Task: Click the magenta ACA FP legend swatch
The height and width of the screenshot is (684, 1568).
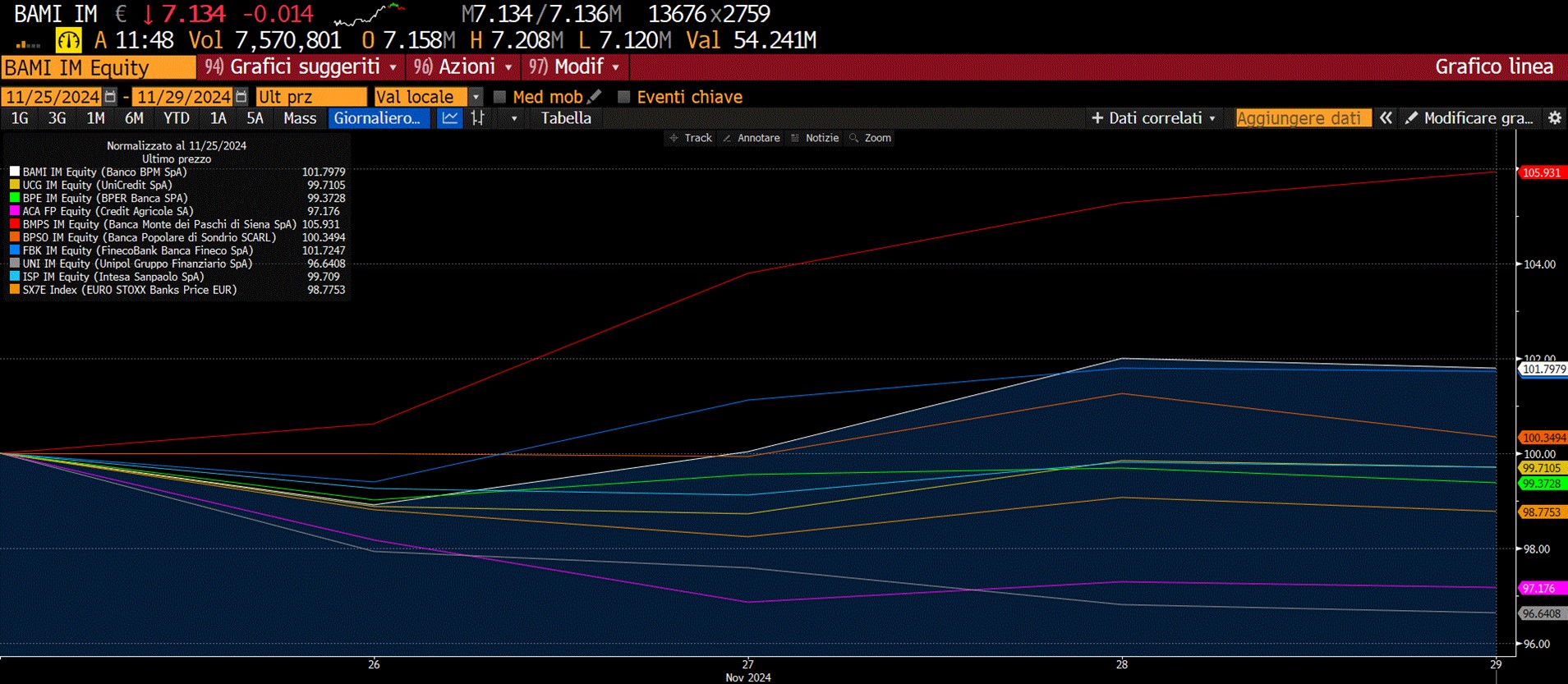Action: tap(15, 211)
